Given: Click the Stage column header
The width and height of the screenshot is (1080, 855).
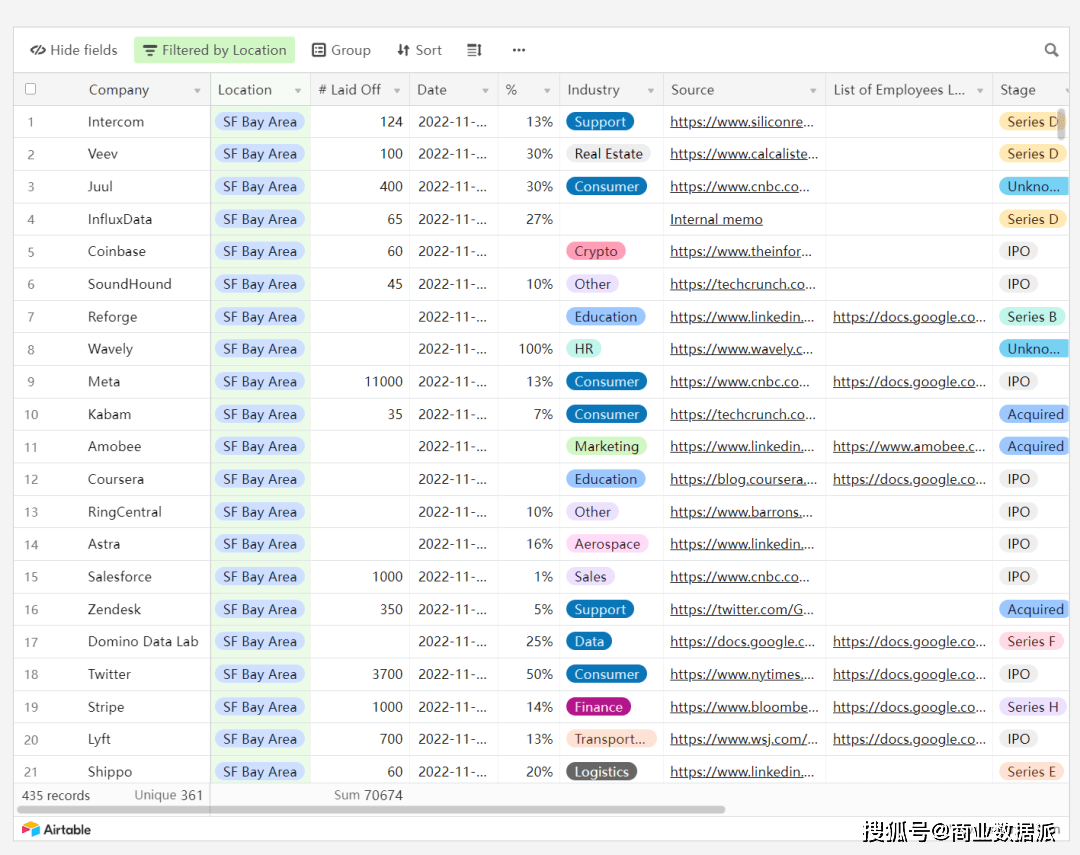Looking at the screenshot, I should (1030, 90).
